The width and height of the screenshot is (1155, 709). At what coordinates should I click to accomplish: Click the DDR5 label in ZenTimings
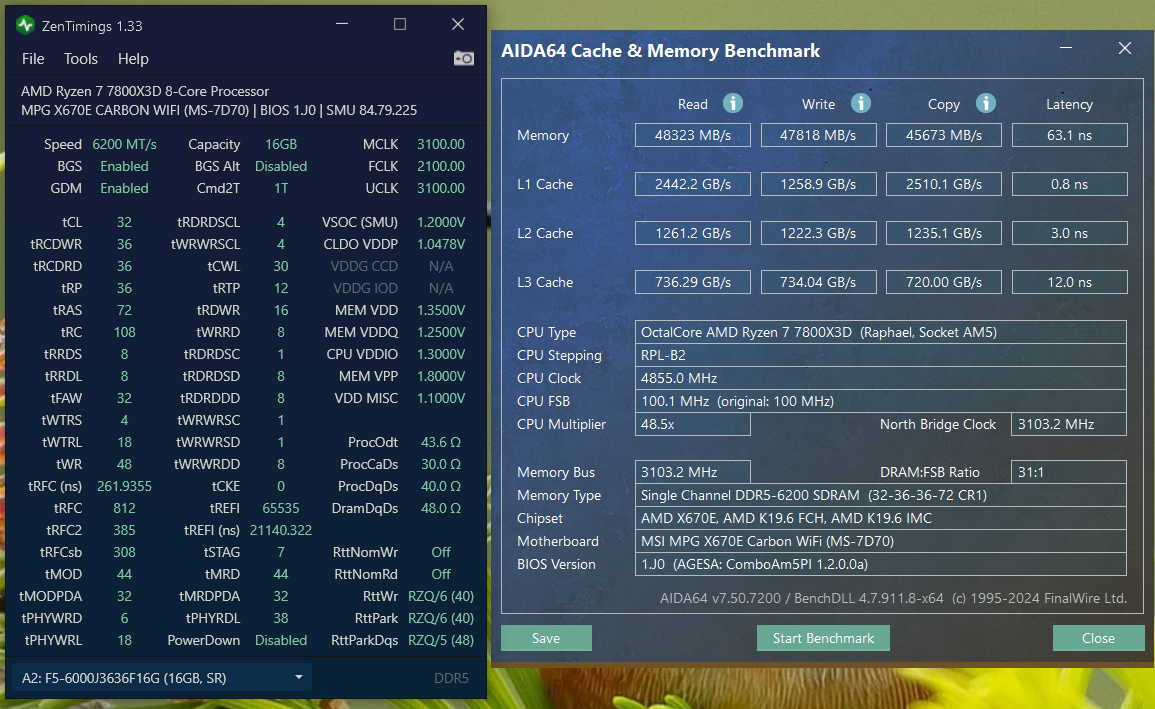tap(451, 678)
